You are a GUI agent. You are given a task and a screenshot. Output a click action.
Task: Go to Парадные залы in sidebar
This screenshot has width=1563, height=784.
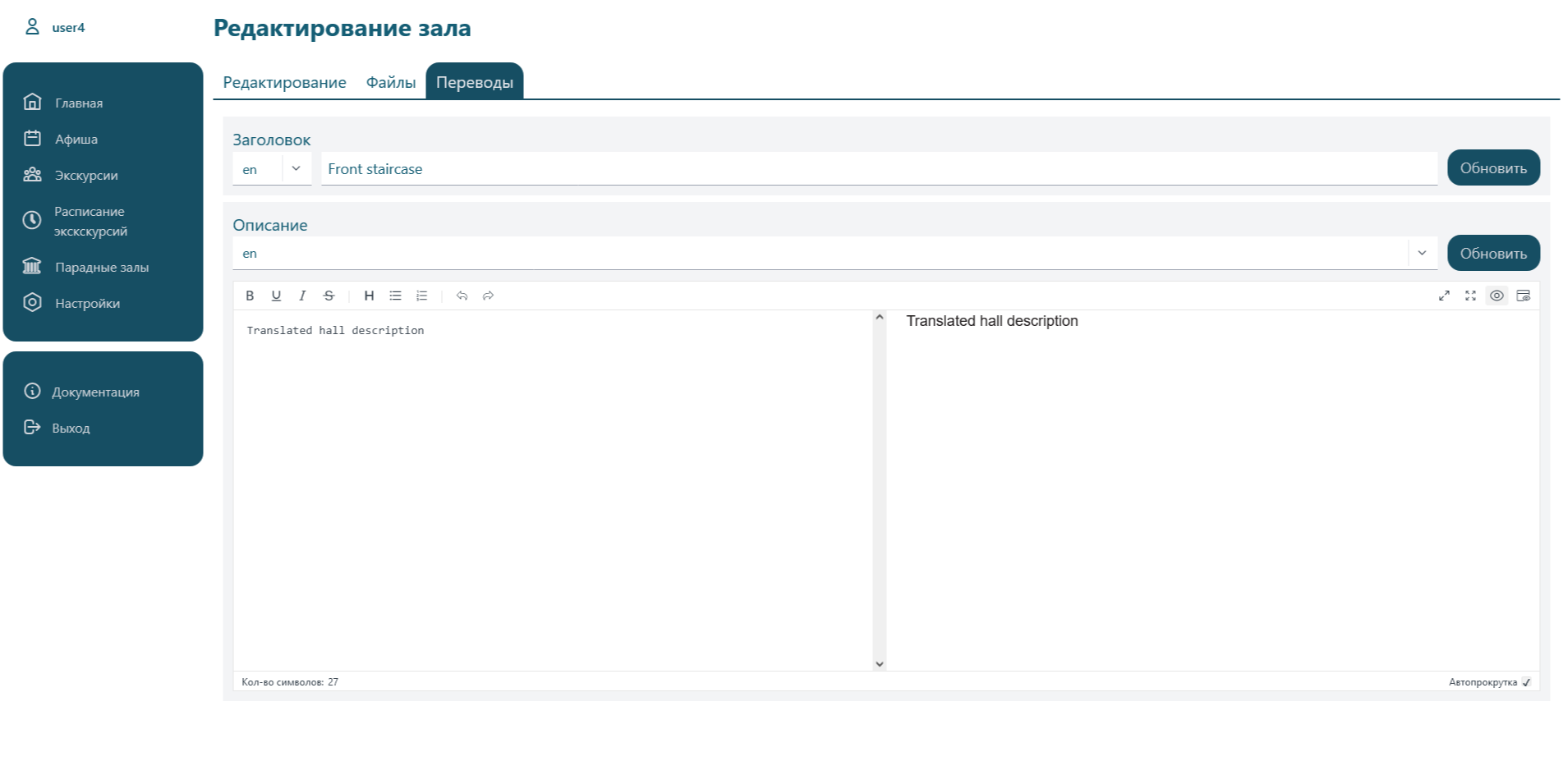[x=102, y=268]
